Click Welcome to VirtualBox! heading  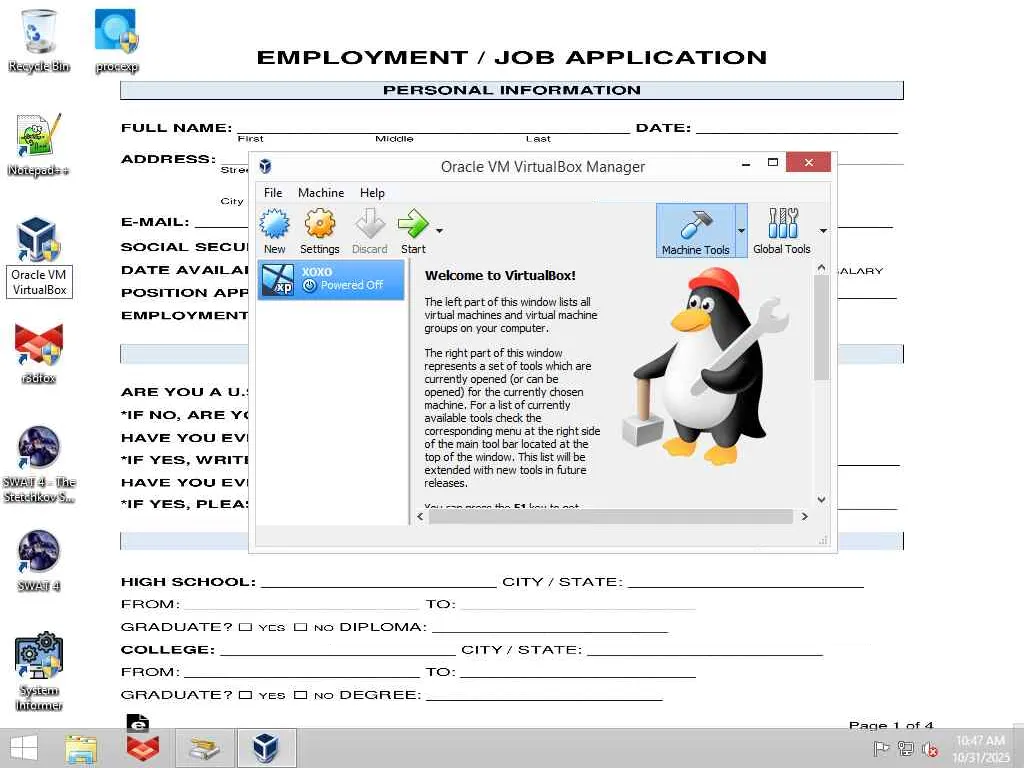500,276
